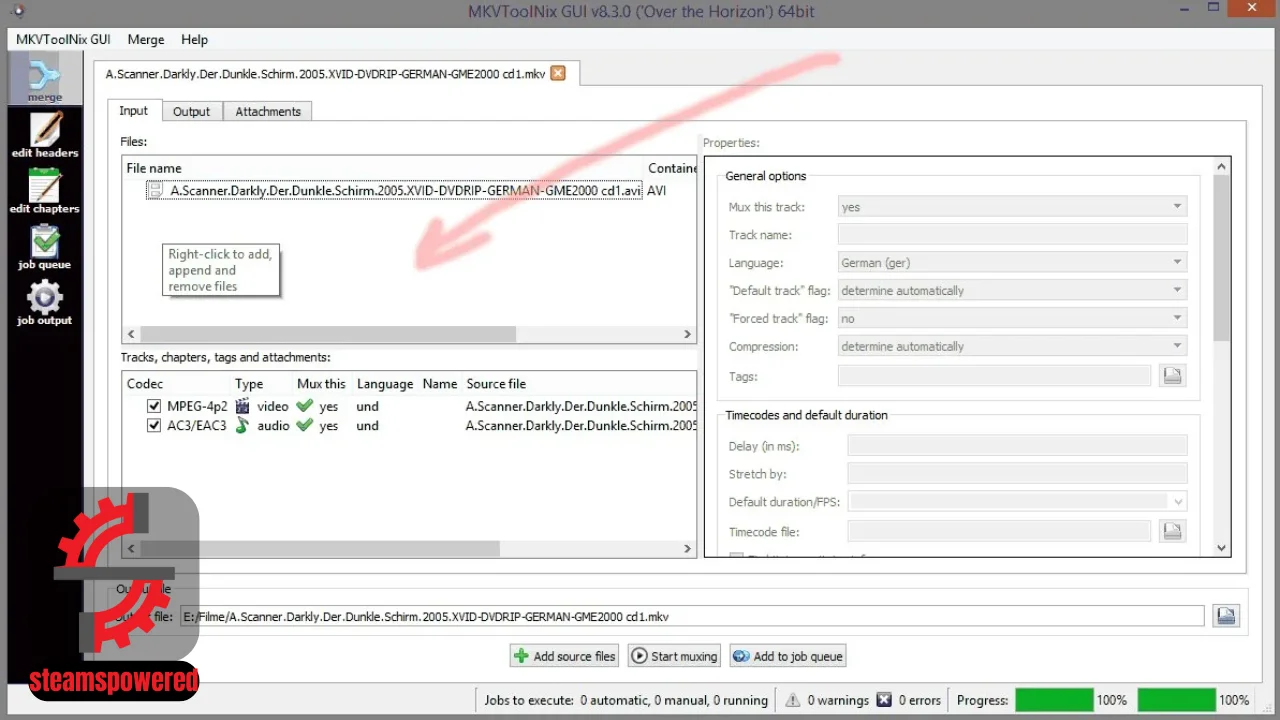Switch to the Attachments tab

pos(268,112)
